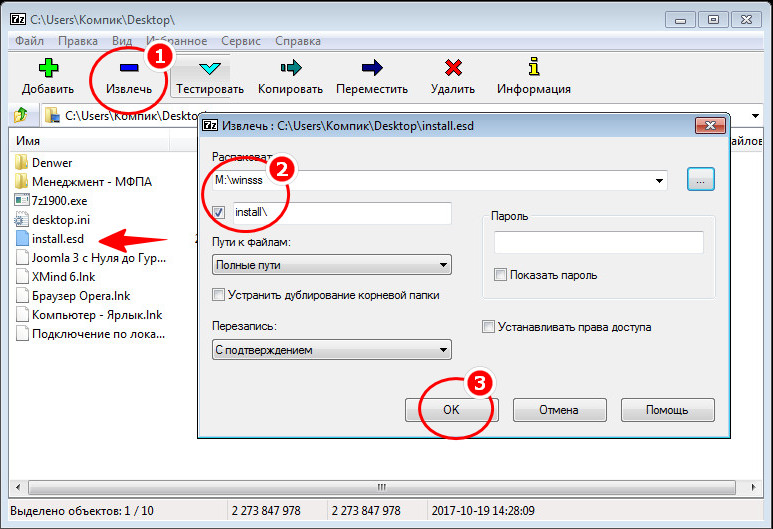This screenshot has height=529, width=773.
Task: Open the Вид menu
Action: 122,41
